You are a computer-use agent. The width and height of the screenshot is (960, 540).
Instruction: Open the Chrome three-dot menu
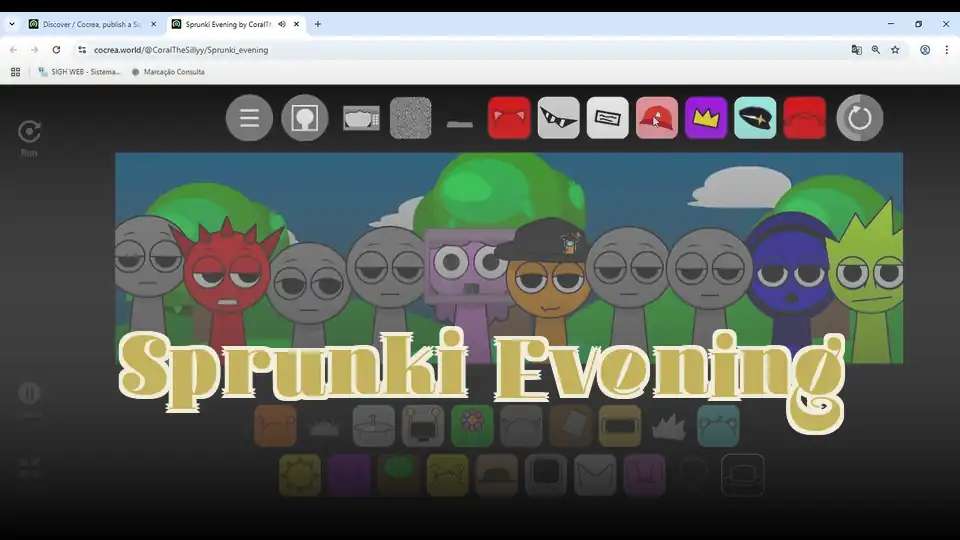(x=947, y=50)
